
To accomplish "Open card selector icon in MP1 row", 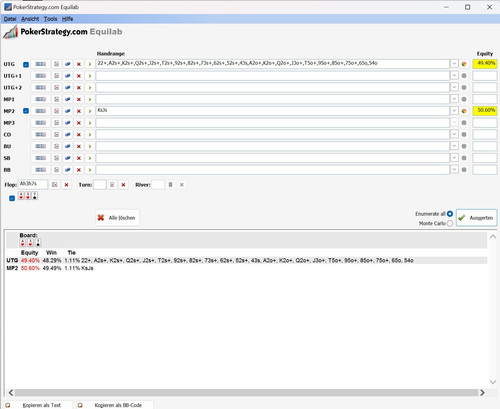I will coord(57,99).
